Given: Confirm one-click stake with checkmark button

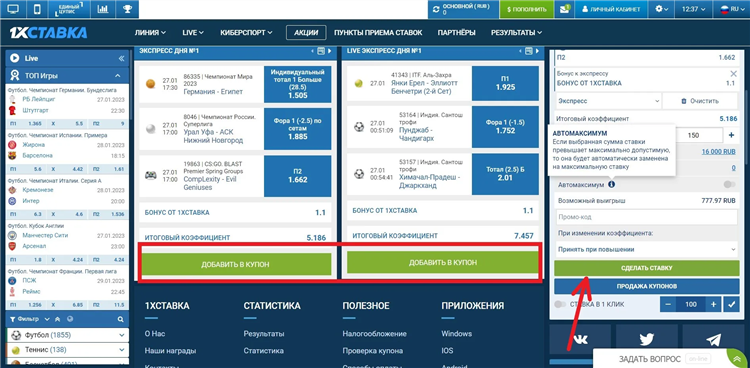Looking at the screenshot, I should click(731, 304).
